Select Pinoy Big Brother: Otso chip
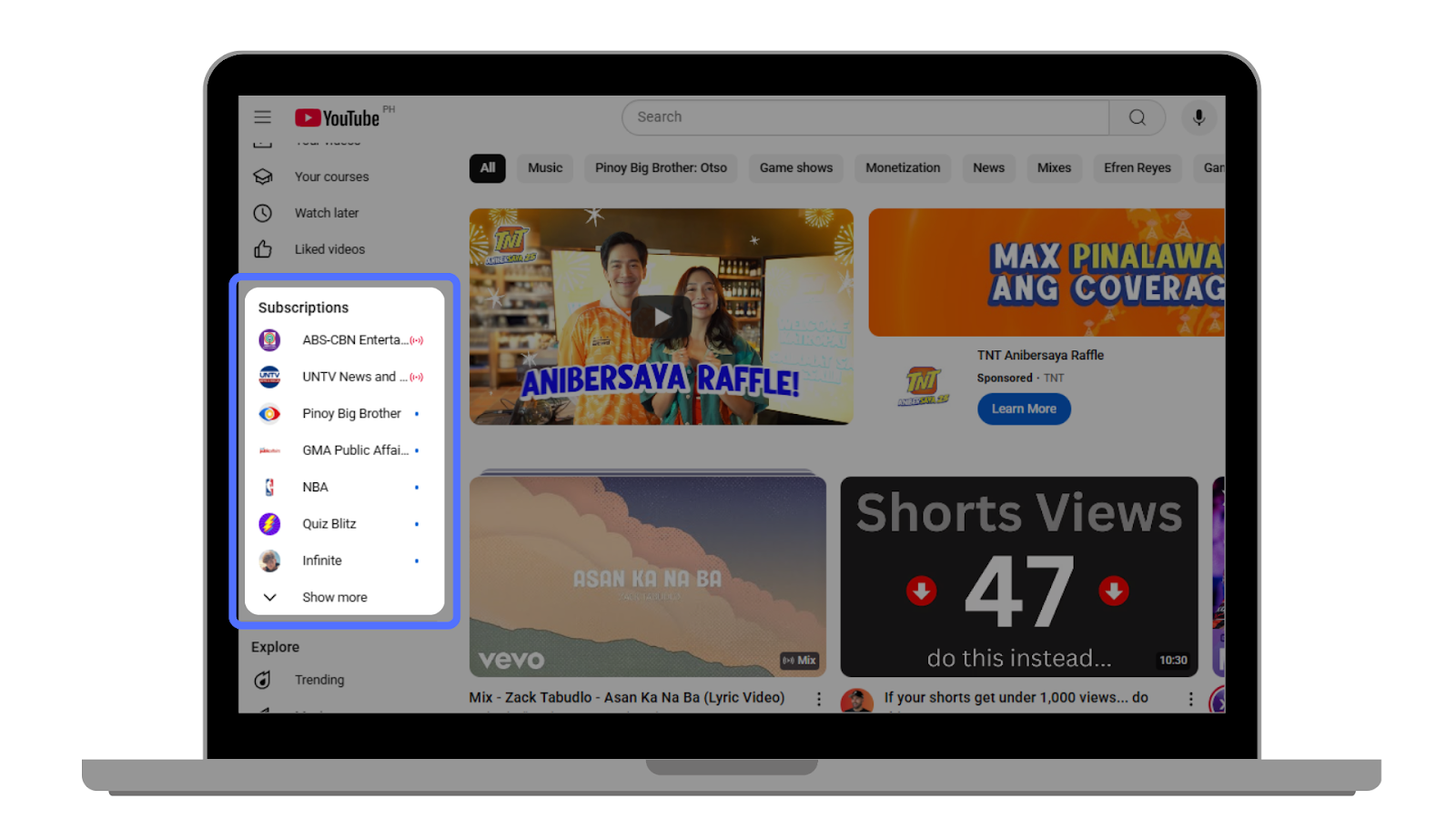 [x=662, y=167]
